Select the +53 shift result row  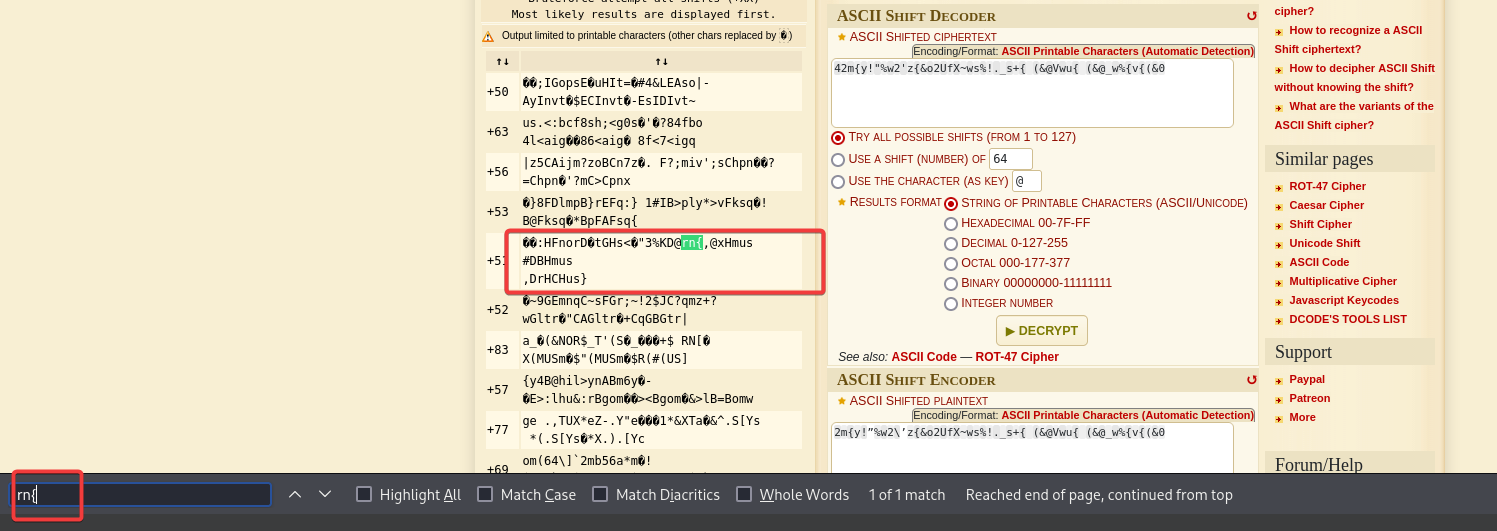point(643,212)
